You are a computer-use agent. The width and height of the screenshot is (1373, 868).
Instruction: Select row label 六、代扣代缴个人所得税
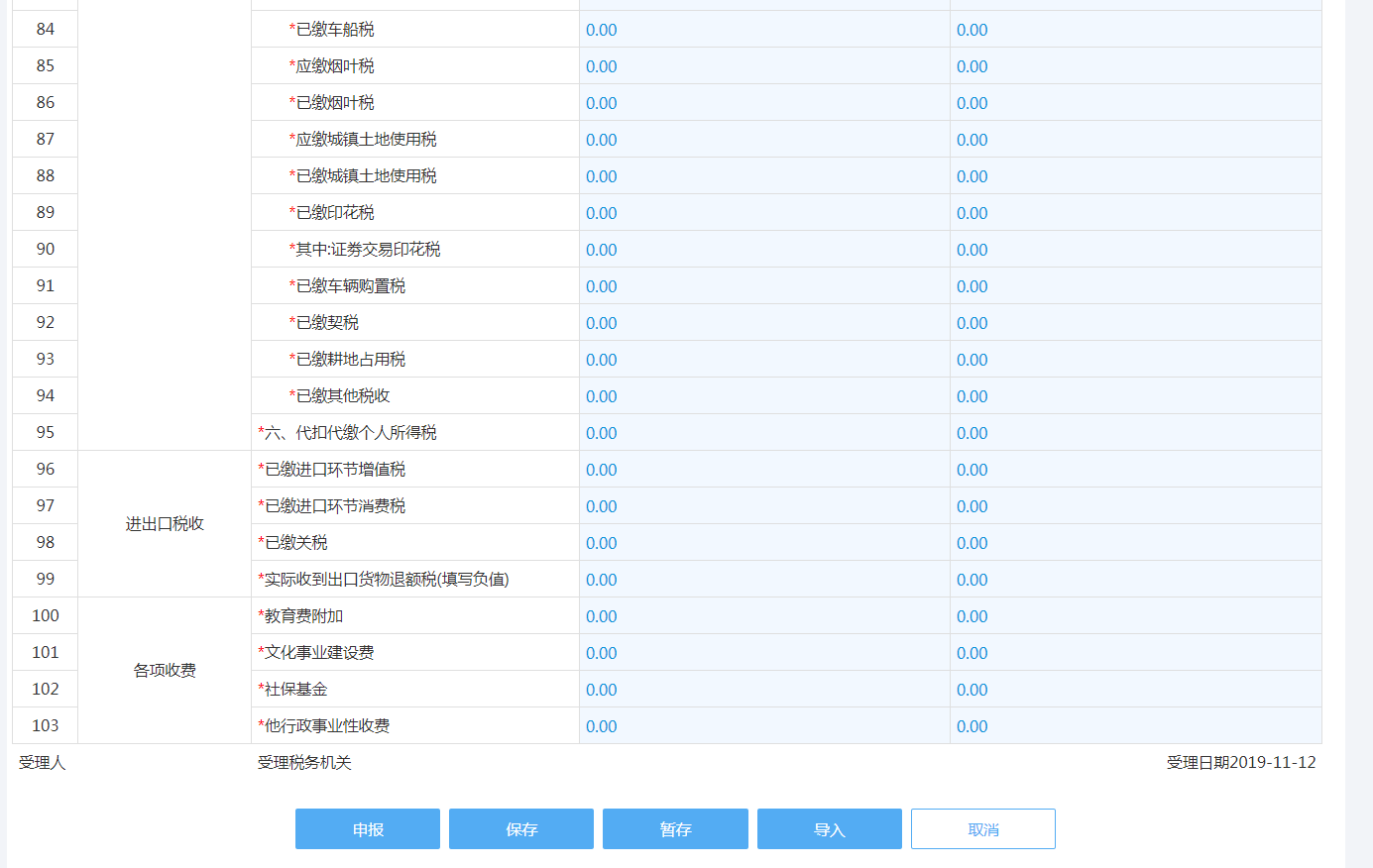pyautogui.click(x=347, y=433)
